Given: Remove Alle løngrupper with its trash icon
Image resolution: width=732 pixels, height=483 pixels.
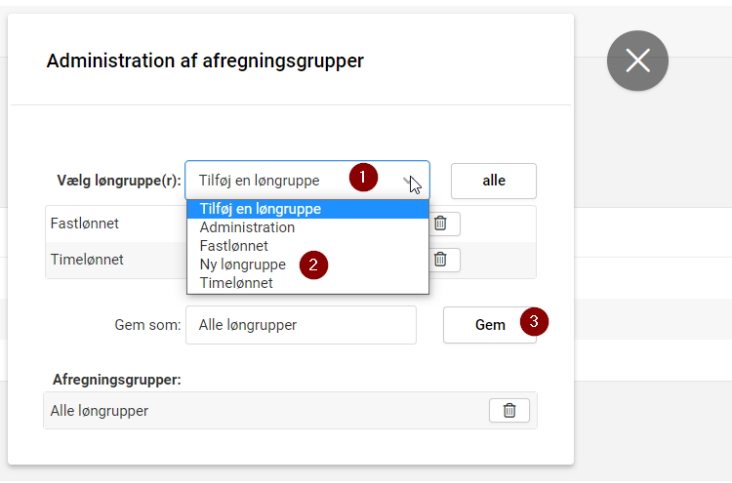Looking at the screenshot, I should pyautogui.click(x=509, y=410).
